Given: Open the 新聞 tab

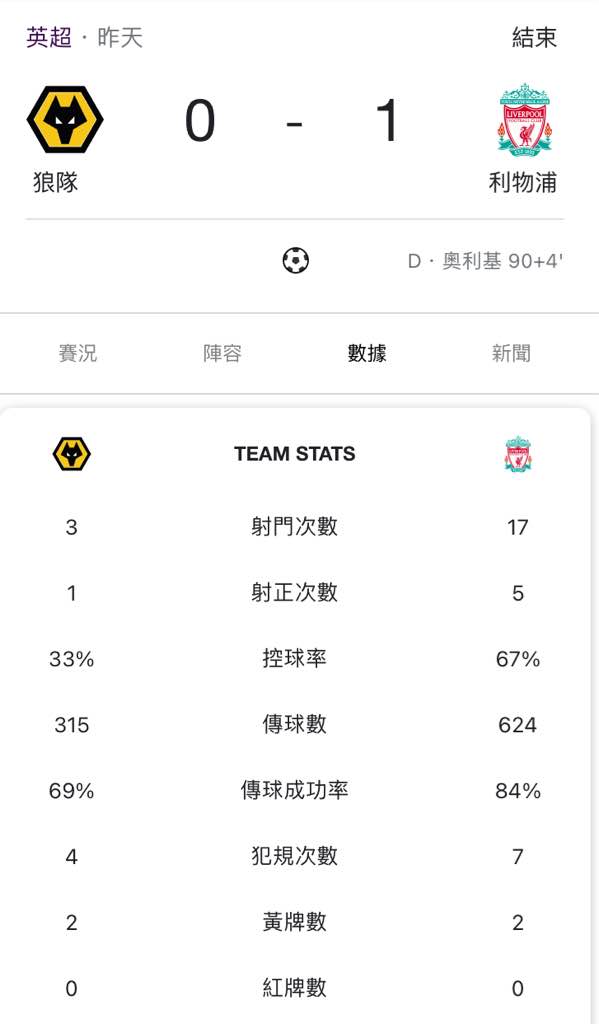Looking at the screenshot, I should point(511,353).
